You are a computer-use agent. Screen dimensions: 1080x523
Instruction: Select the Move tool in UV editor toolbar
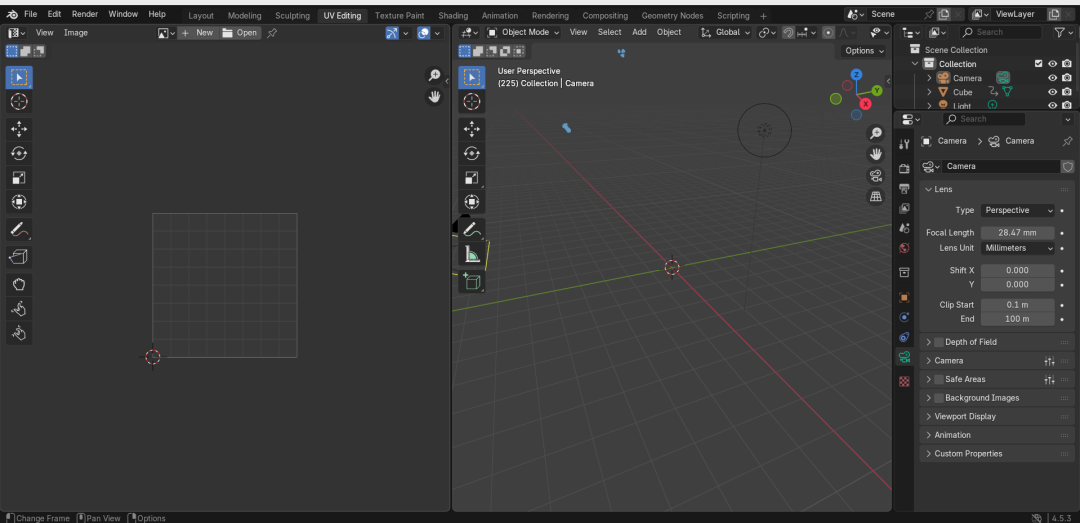click(19, 129)
